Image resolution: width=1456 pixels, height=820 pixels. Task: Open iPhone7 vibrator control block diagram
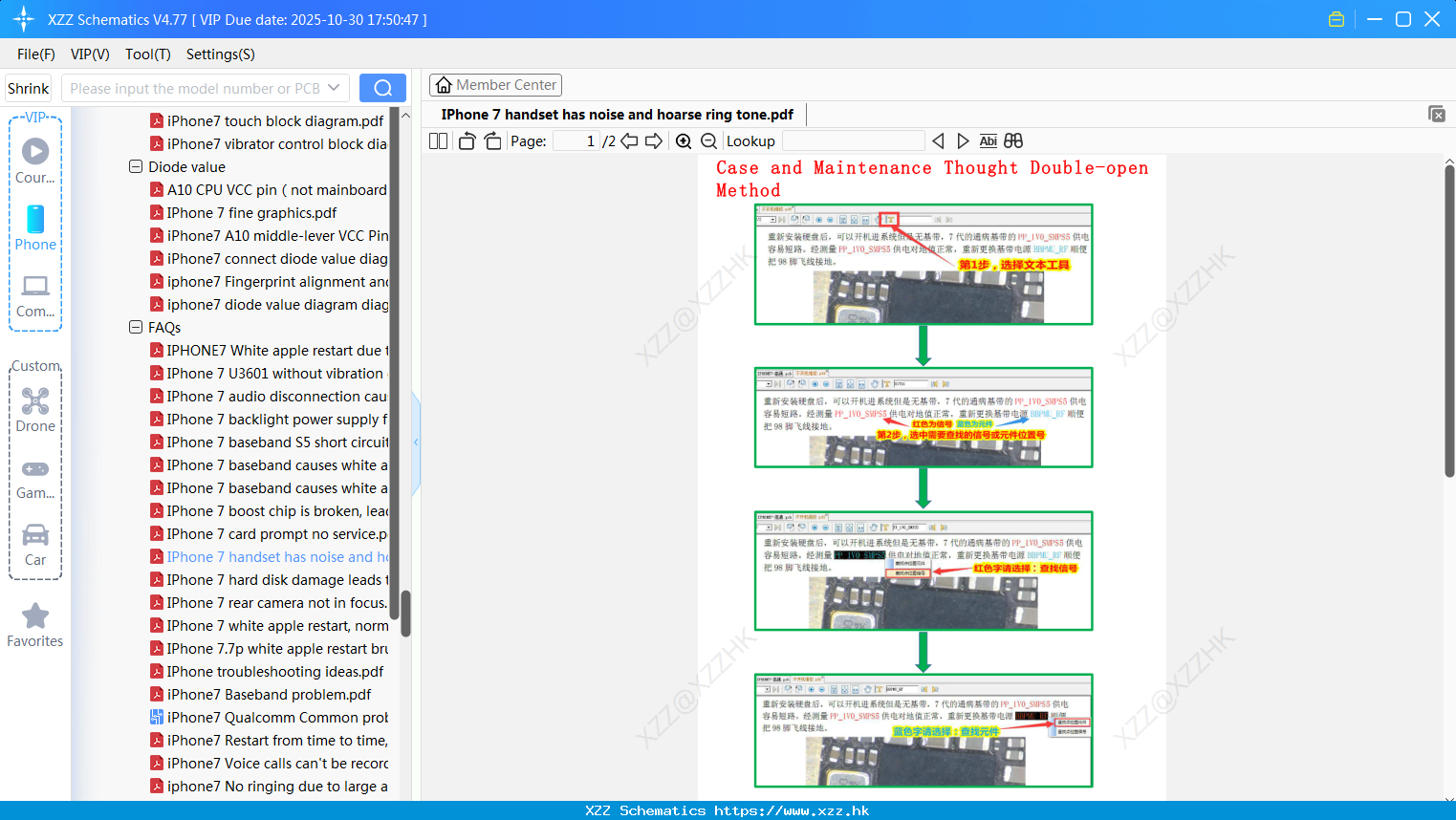[x=269, y=143]
